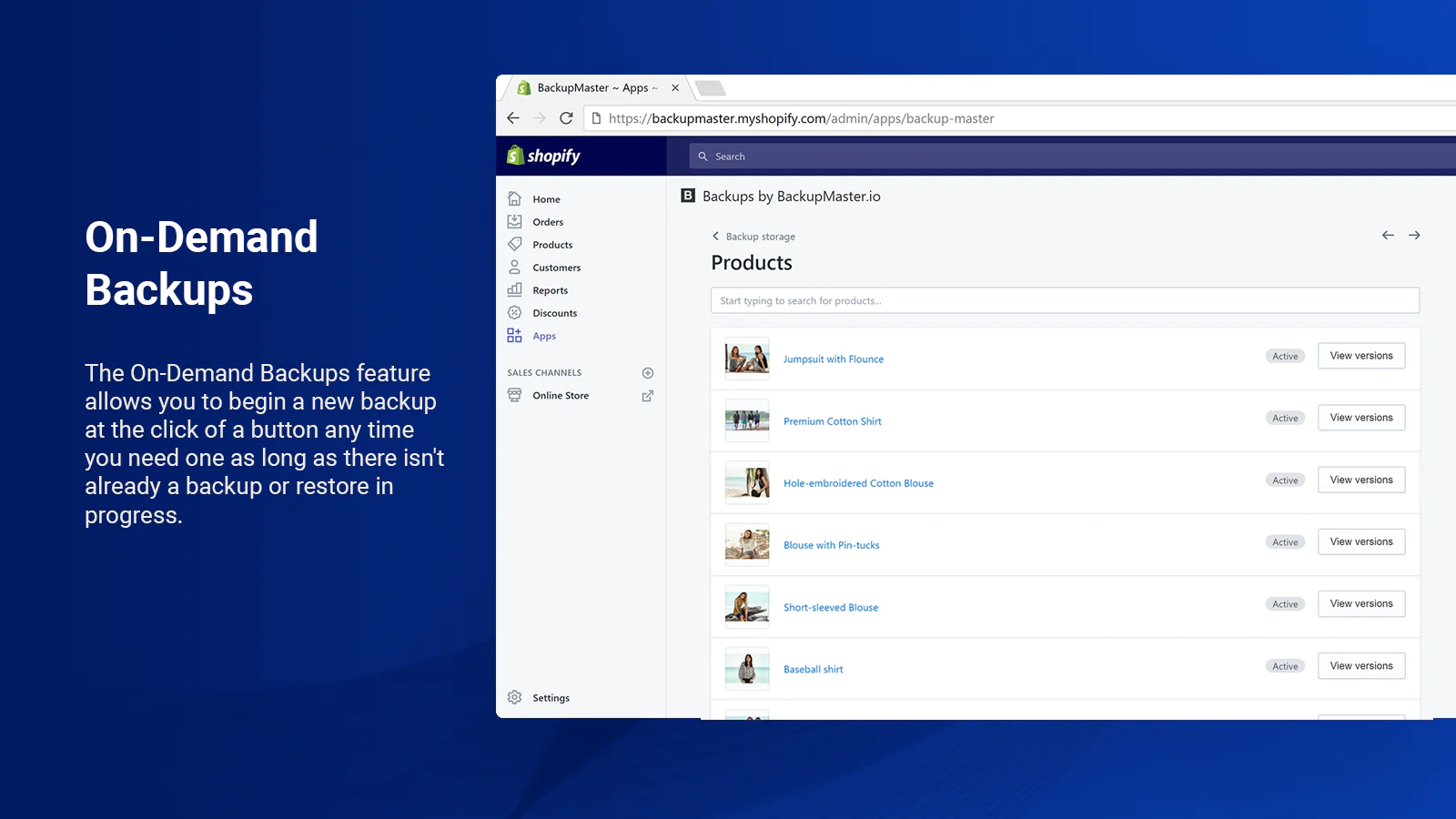Go back to Backup storage breadcrumb
The width and height of the screenshot is (1456, 819).
click(x=760, y=237)
